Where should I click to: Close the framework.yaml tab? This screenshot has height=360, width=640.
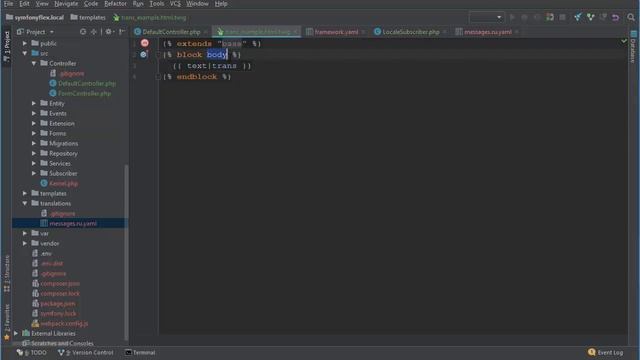tap(363, 32)
